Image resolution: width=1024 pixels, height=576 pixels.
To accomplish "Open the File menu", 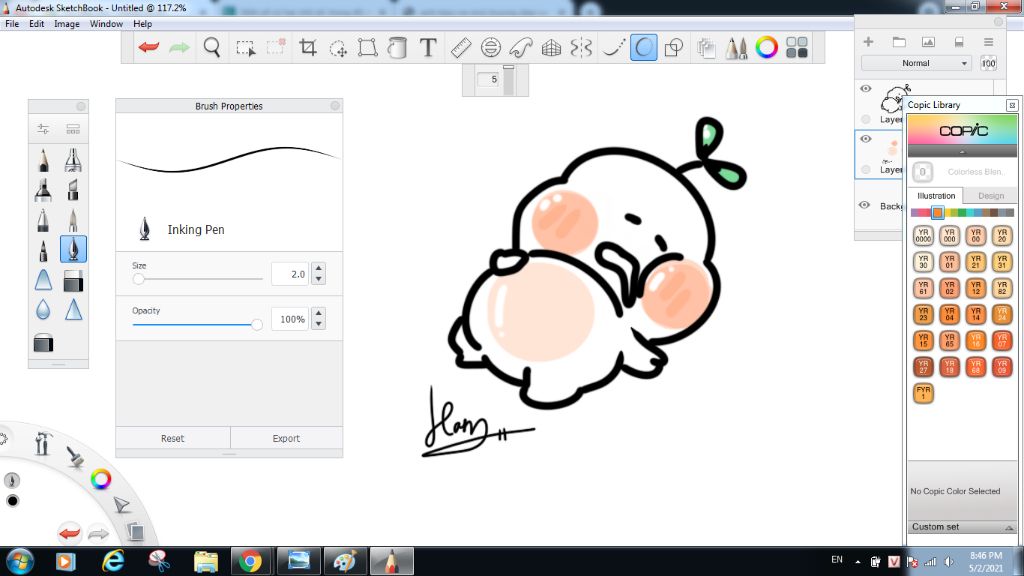I will click(x=12, y=24).
